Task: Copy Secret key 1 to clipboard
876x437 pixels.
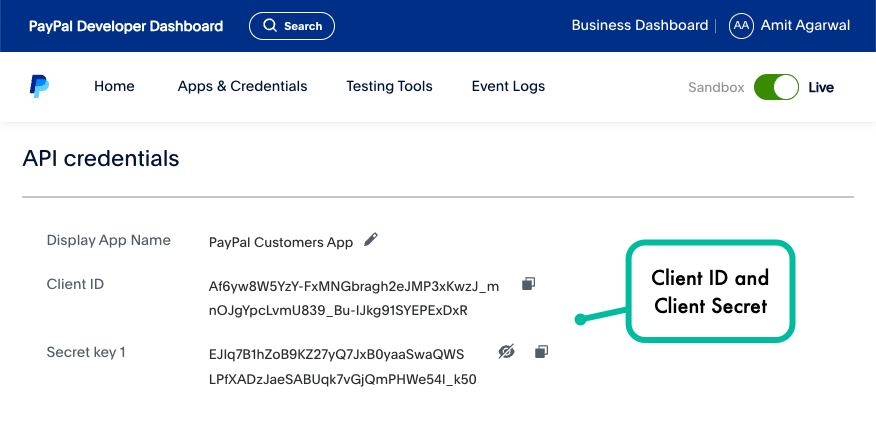Action: coord(541,352)
